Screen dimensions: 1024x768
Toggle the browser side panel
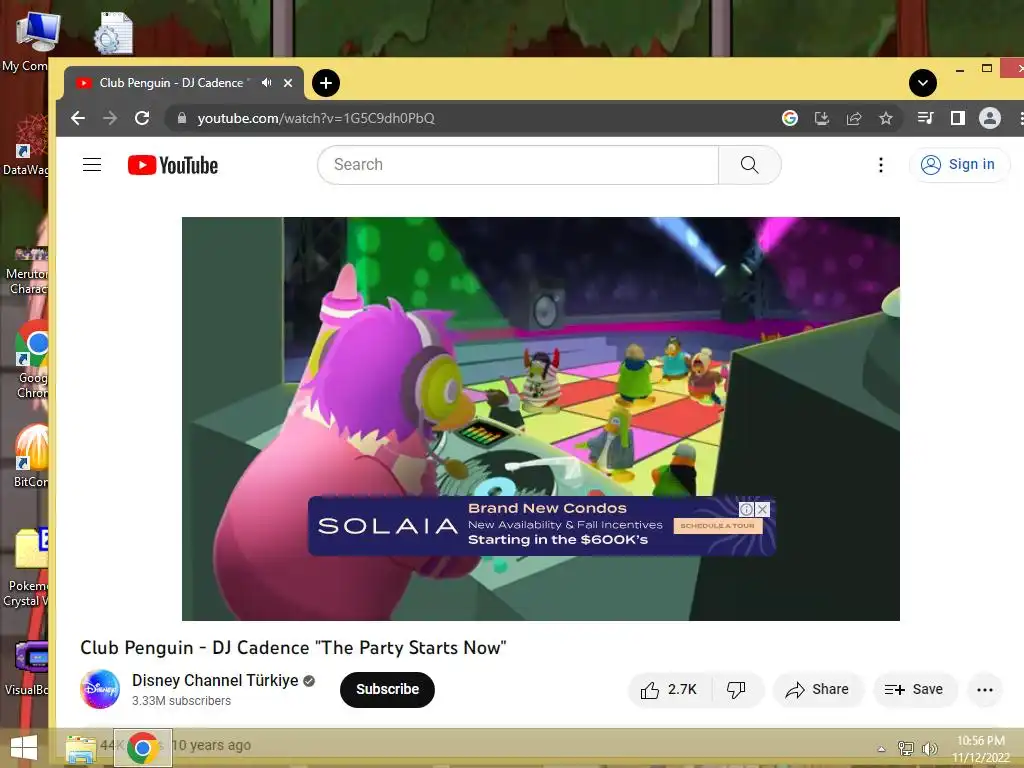pyautogui.click(x=957, y=118)
